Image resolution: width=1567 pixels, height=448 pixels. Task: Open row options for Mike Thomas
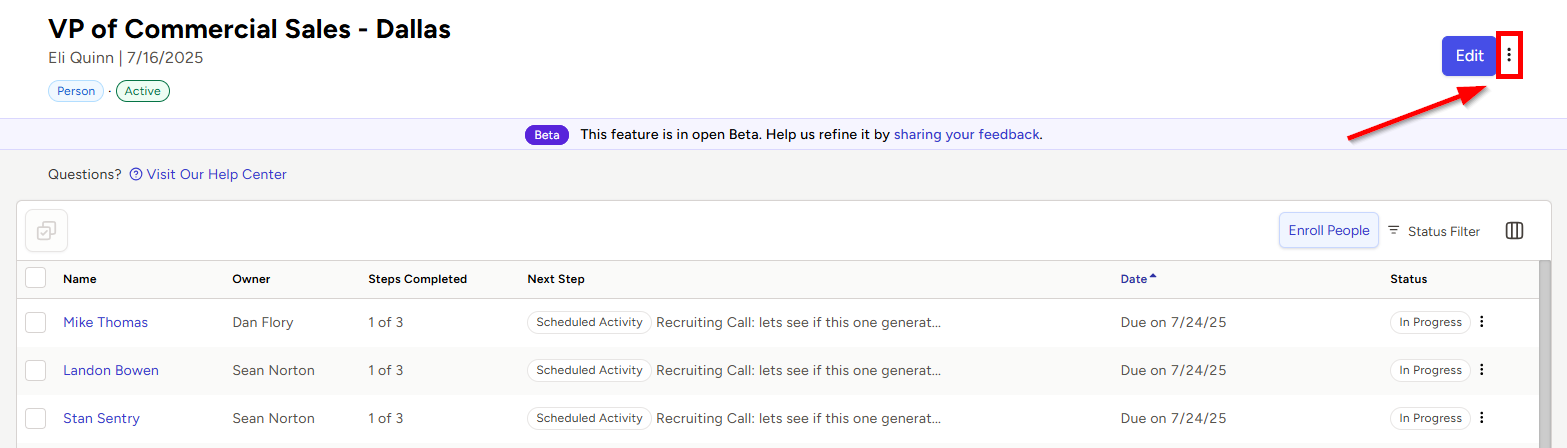1482,322
